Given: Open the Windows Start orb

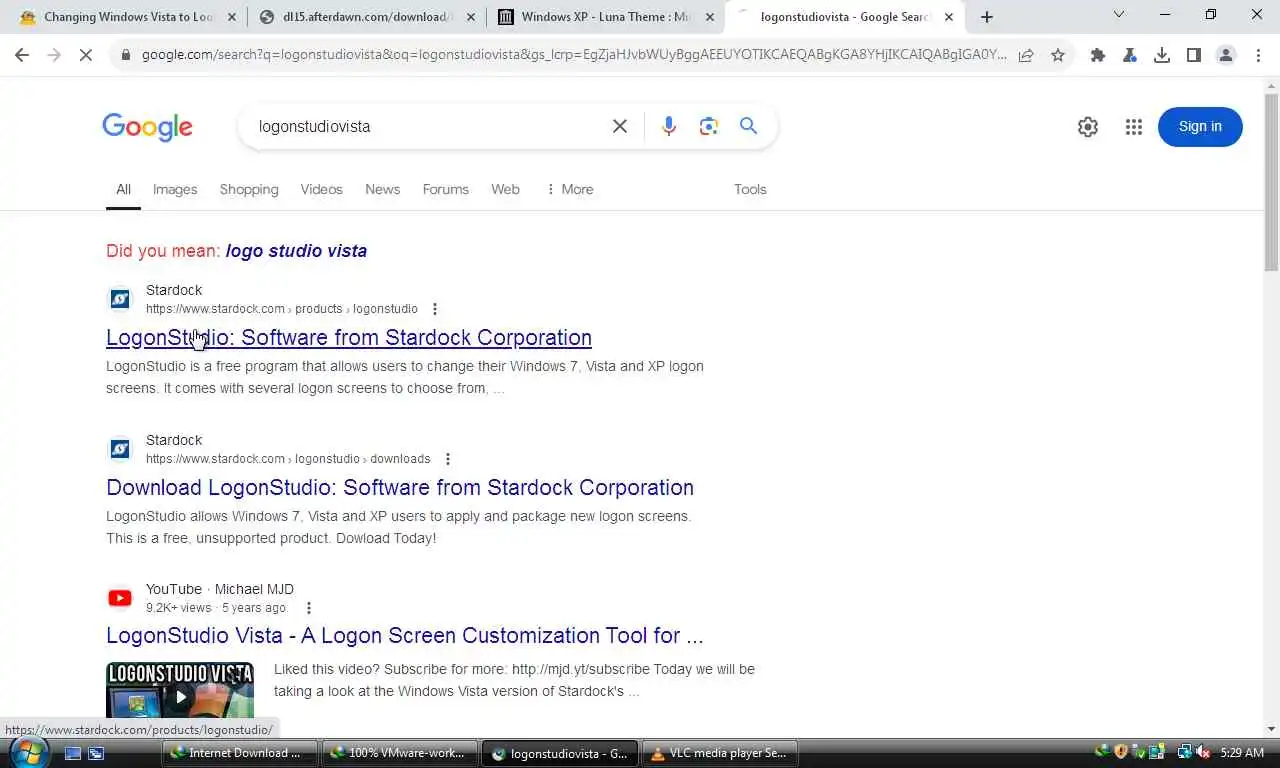Looking at the screenshot, I should (29, 752).
